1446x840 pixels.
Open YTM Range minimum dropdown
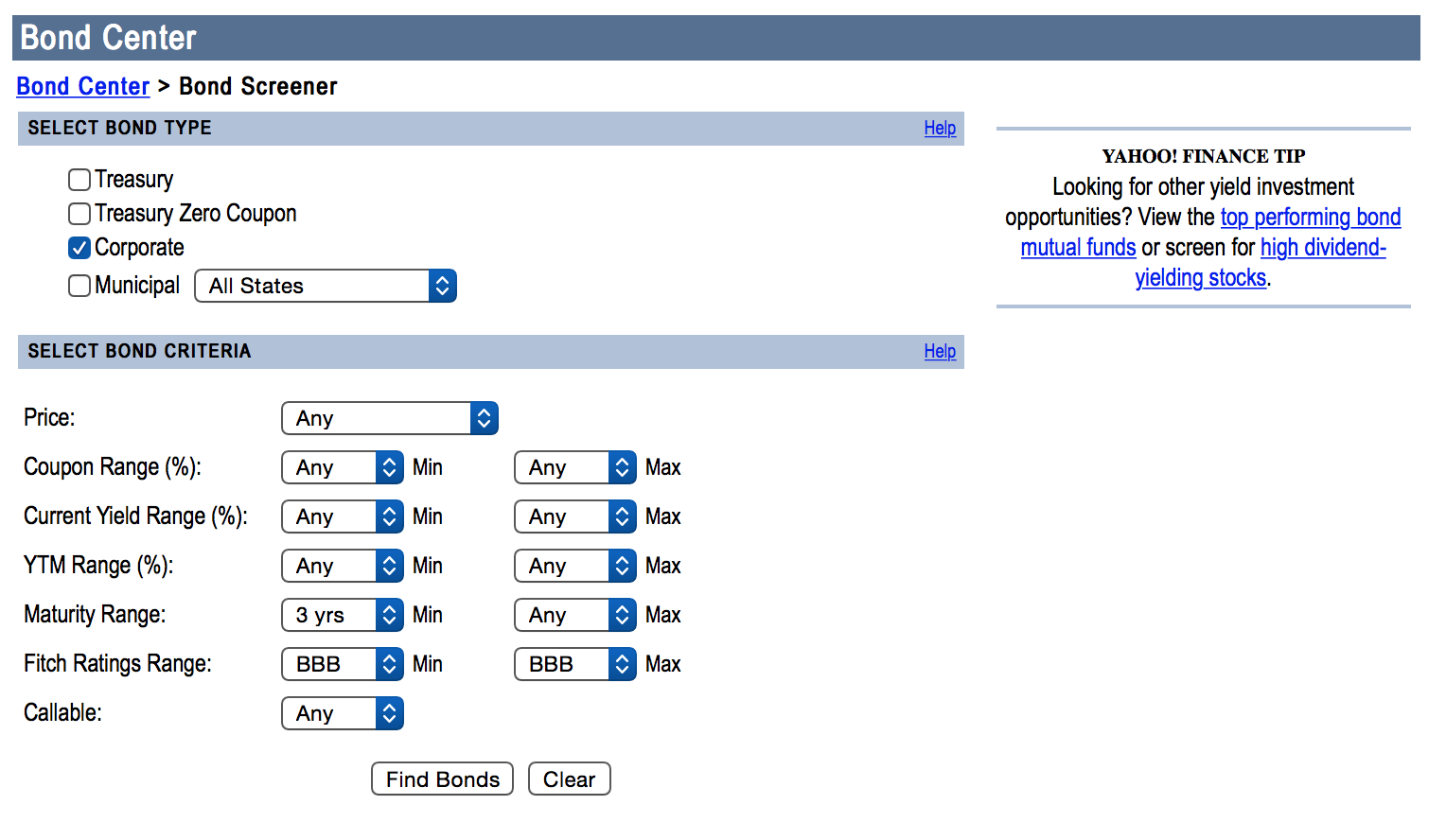coord(343,566)
